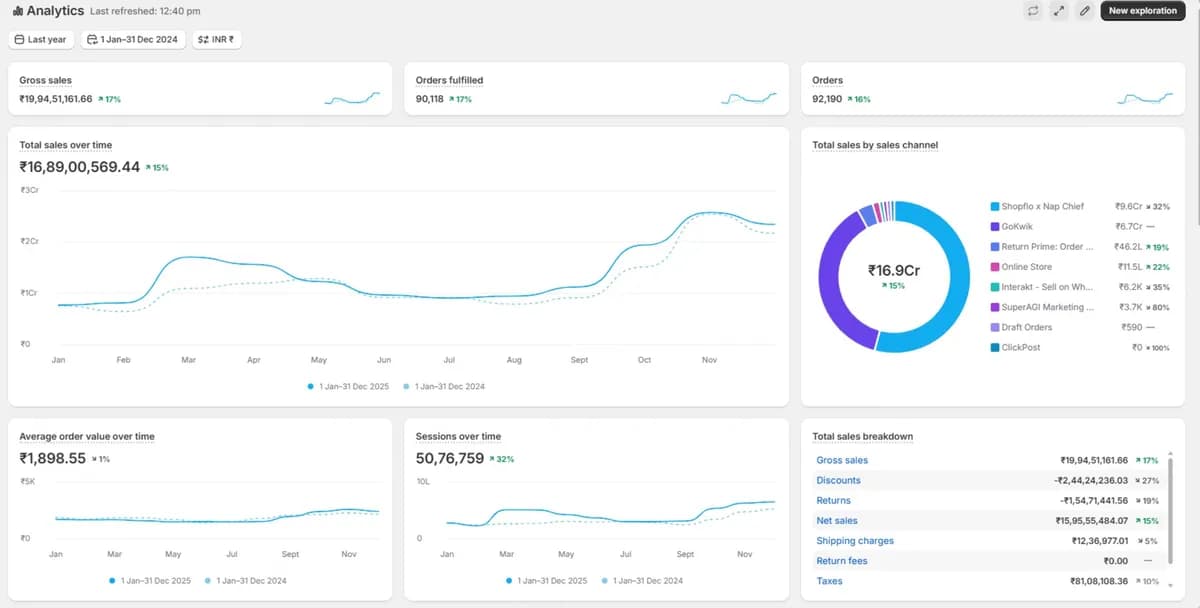
Task: Toggle 2025 series in Sessions legend
Action: pos(548,580)
